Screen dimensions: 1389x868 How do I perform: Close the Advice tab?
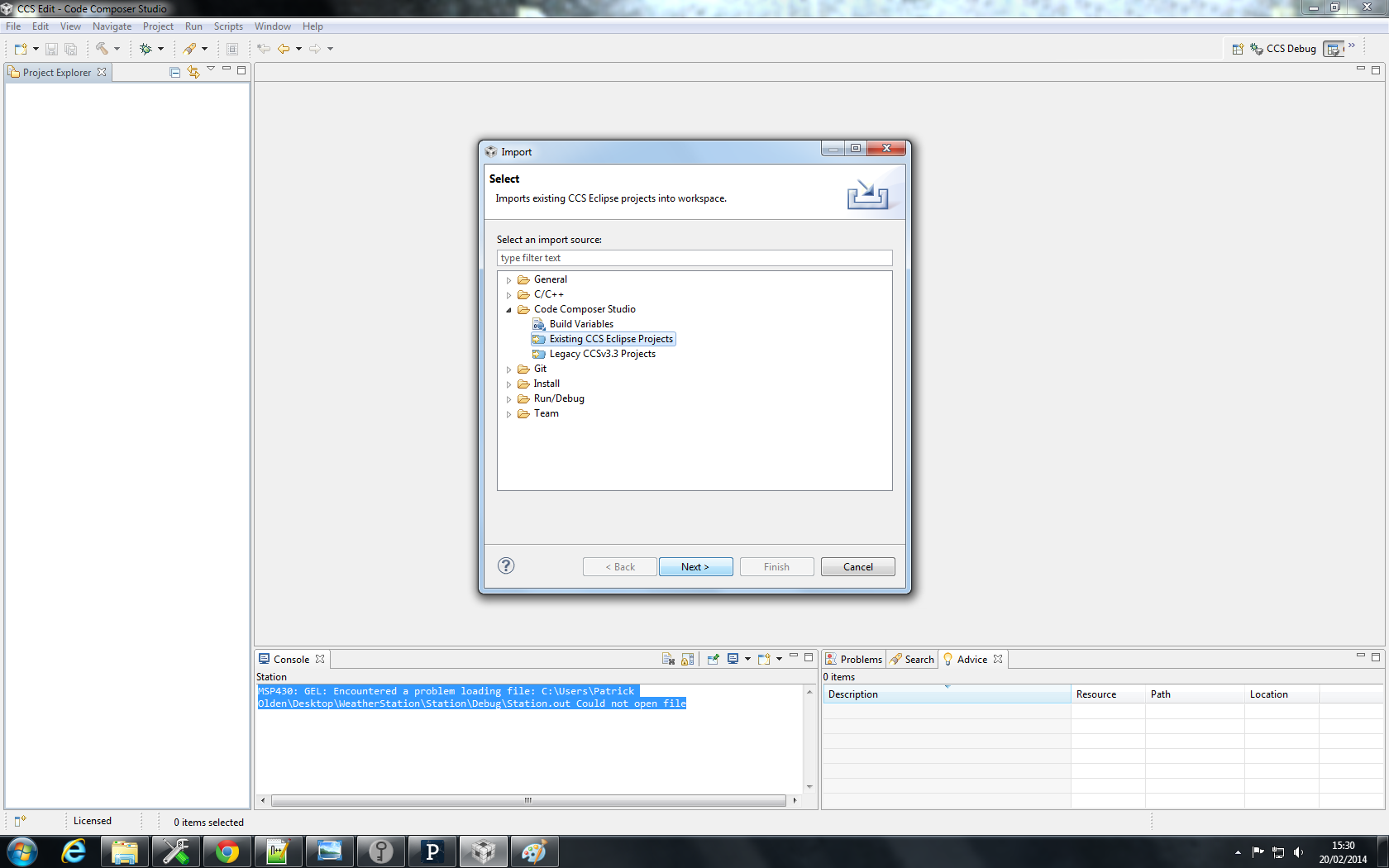(x=998, y=659)
